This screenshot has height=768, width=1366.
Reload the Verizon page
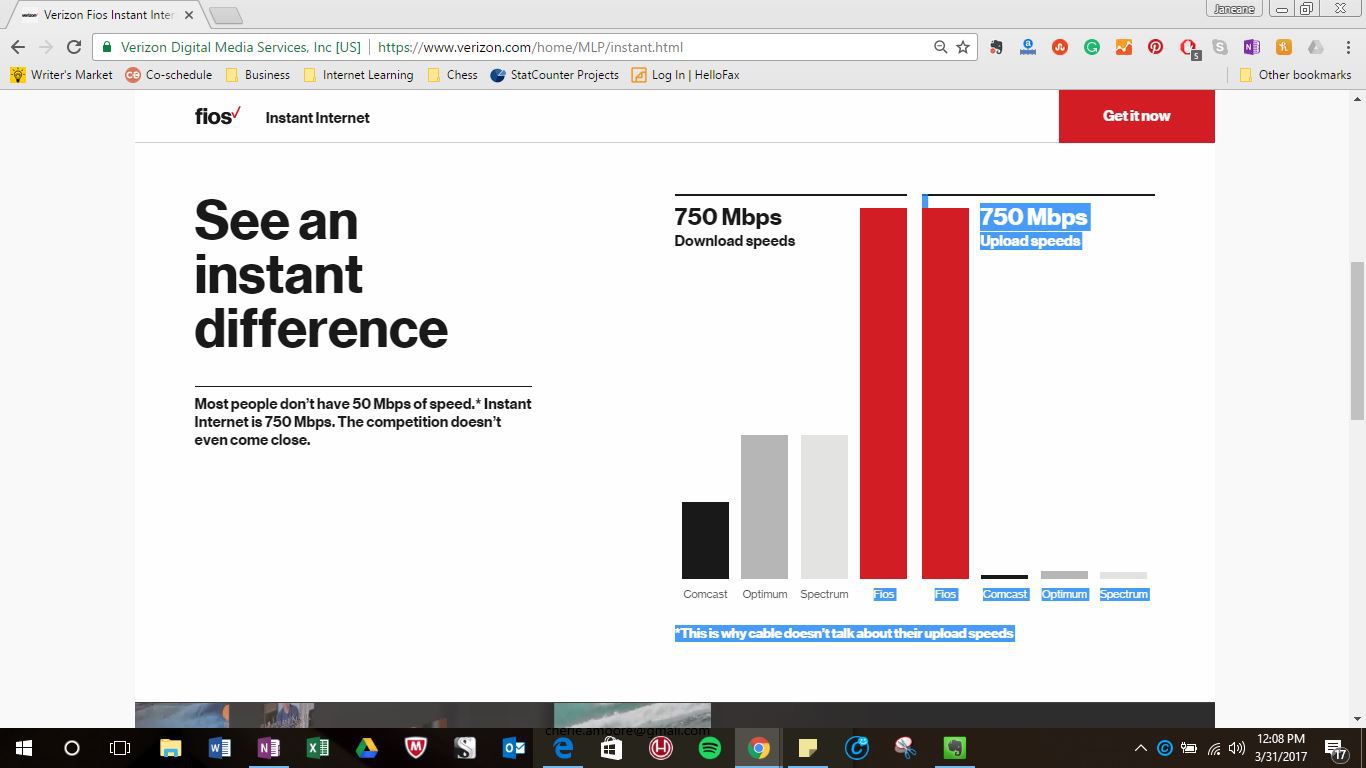73,47
